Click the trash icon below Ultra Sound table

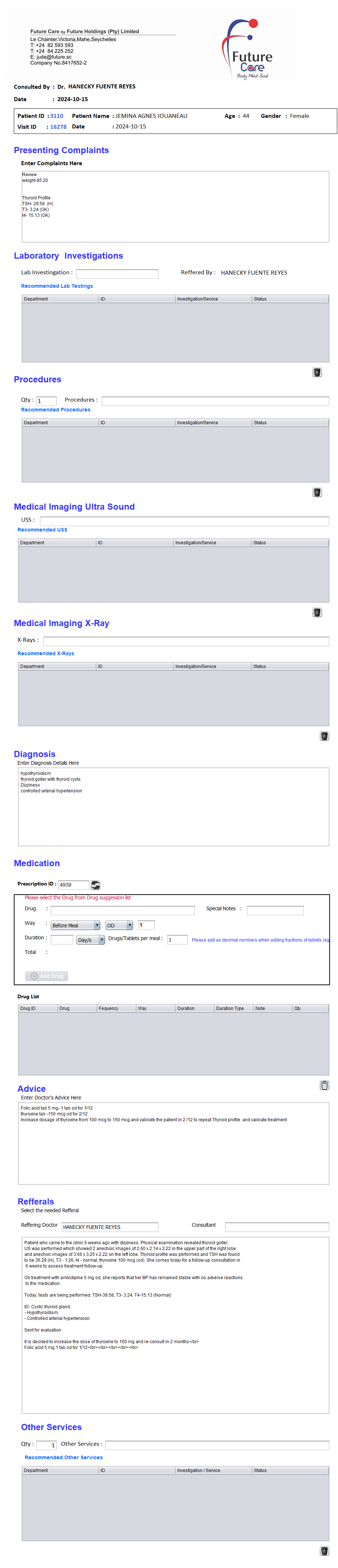pos(317,612)
